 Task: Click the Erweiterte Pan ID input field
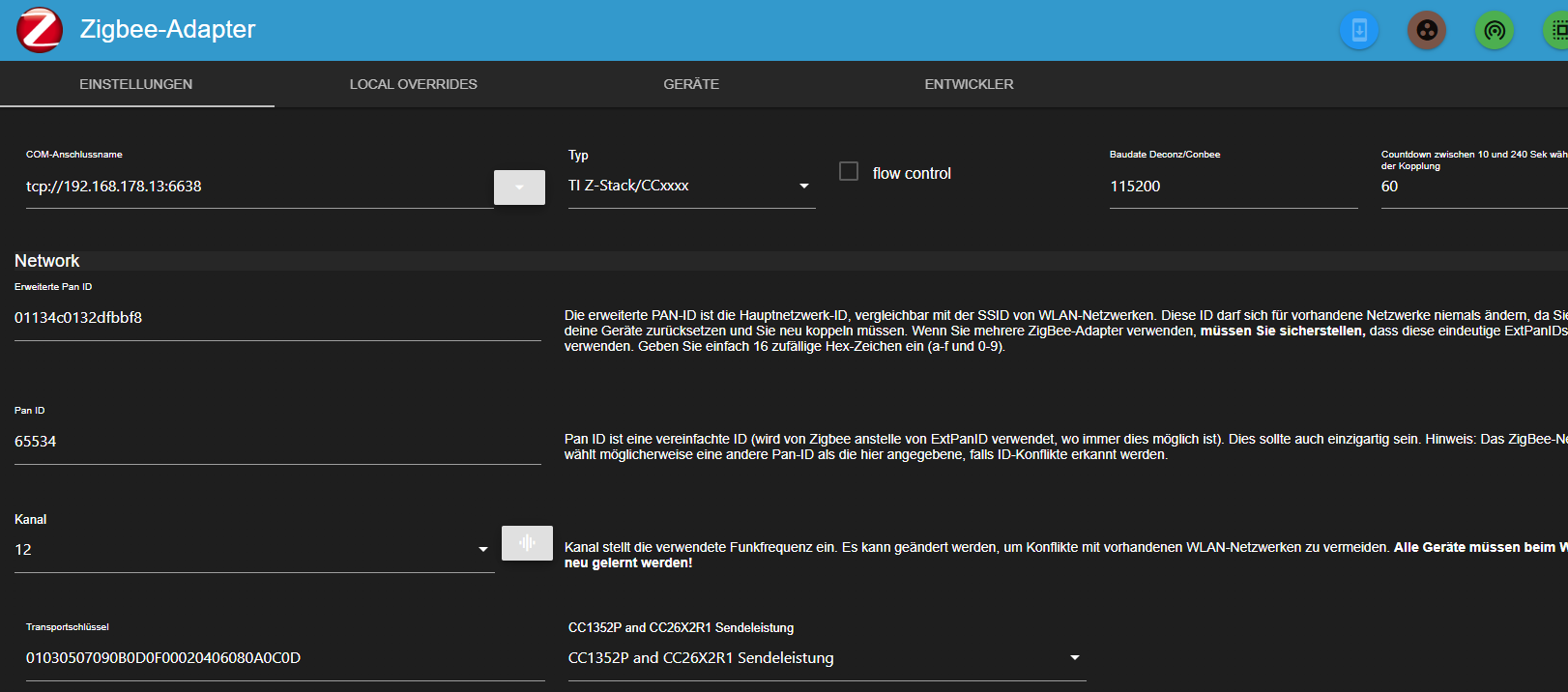(x=277, y=318)
